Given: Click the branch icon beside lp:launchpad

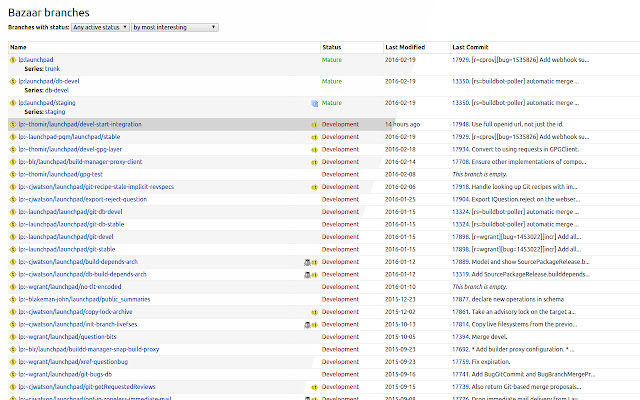Looking at the screenshot, I should (x=13, y=60).
